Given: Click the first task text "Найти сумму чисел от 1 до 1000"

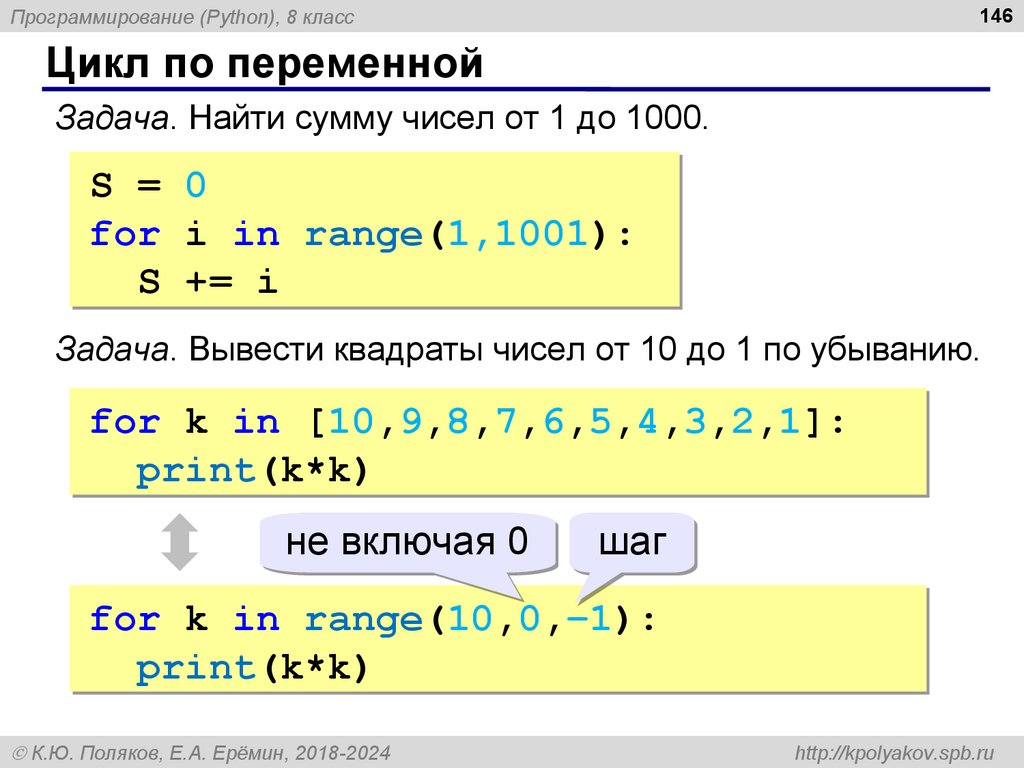Looking at the screenshot, I should (448, 118).
